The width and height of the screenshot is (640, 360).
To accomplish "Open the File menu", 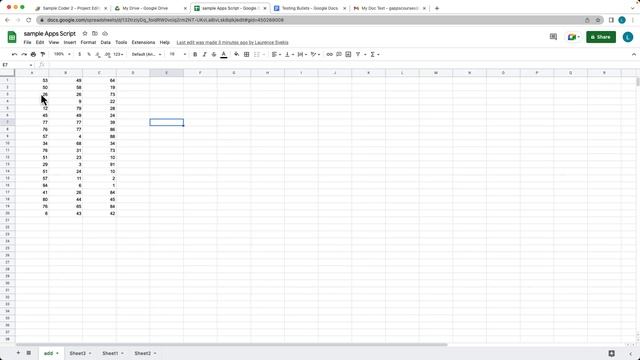I will click(x=27, y=42).
